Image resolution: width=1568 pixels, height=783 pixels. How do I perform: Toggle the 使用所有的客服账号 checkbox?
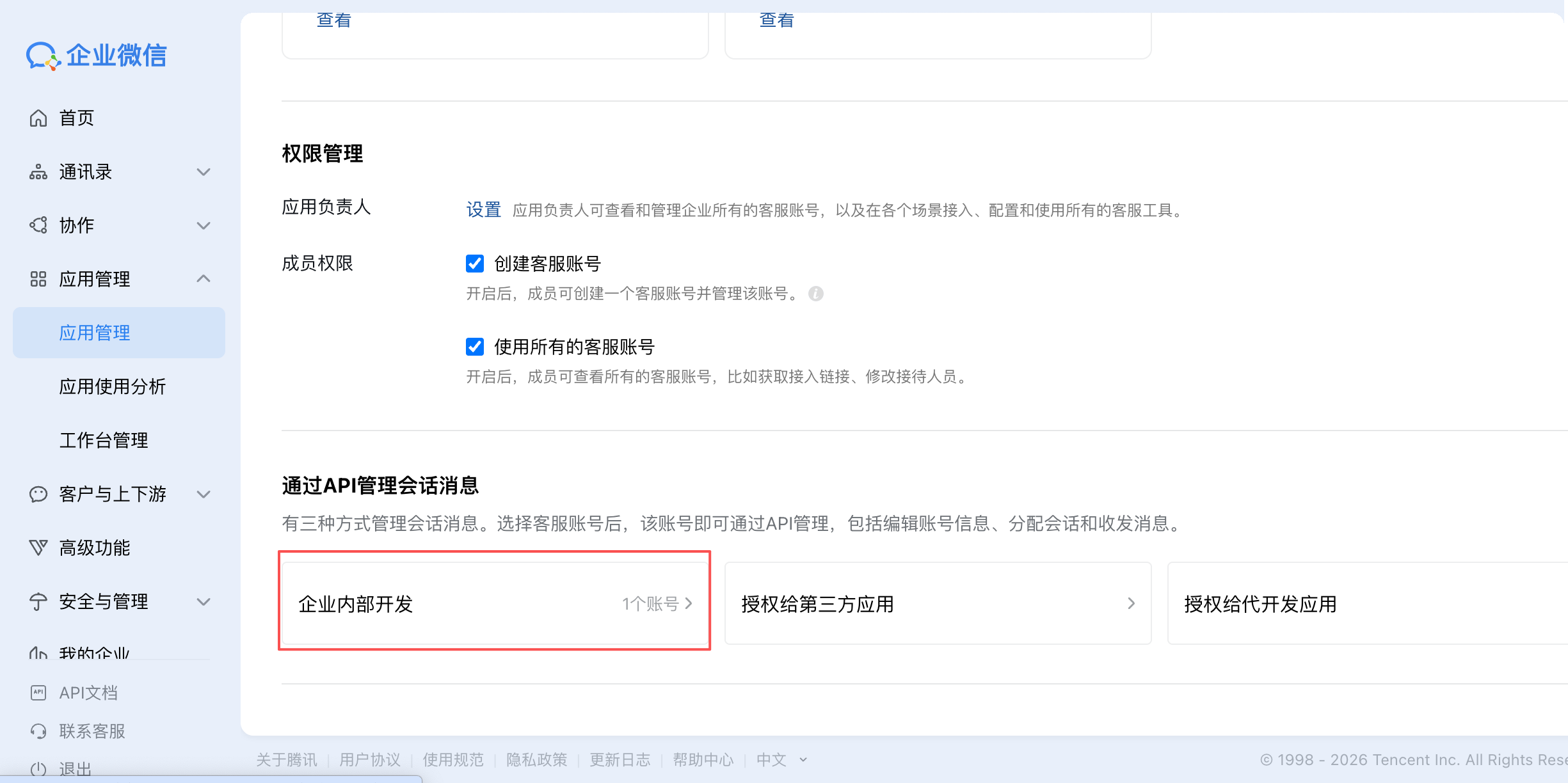[475, 347]
